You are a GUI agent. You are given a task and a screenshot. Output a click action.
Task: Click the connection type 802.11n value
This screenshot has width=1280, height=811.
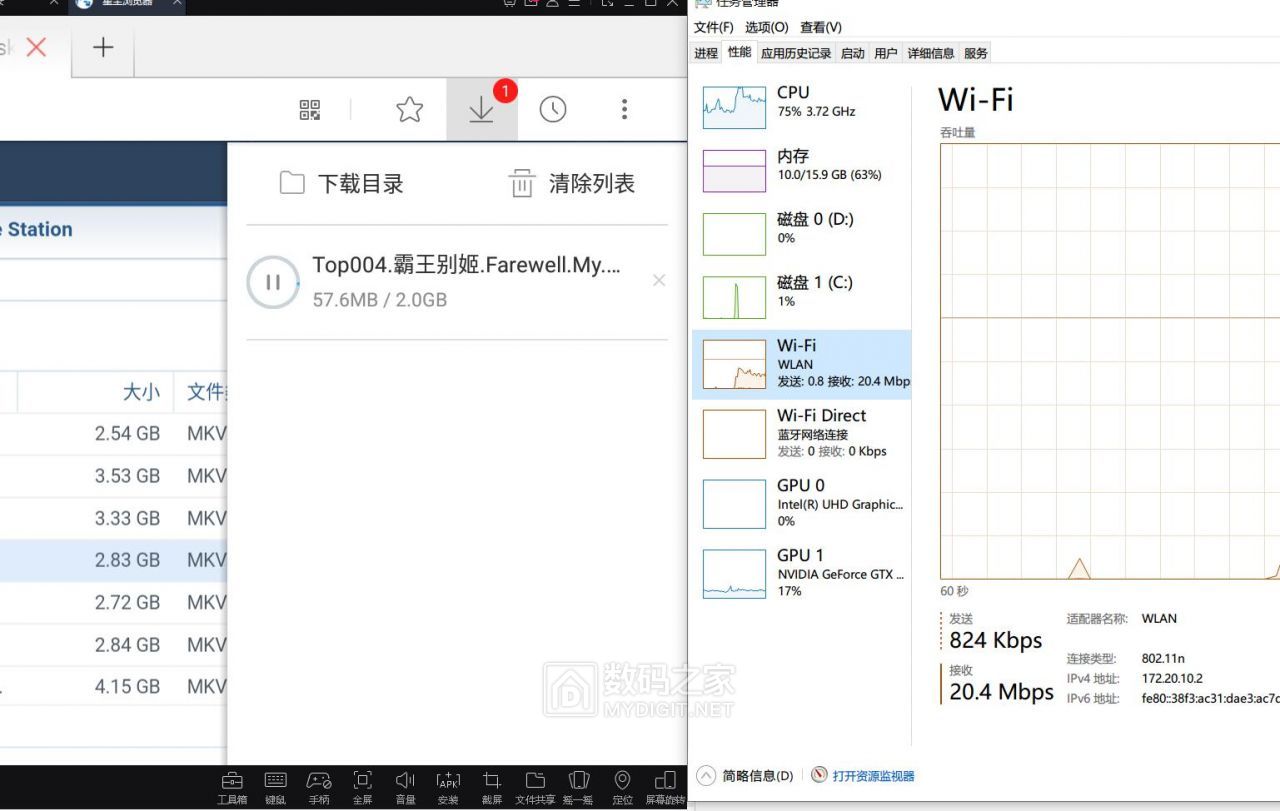tap(1163, 659)
